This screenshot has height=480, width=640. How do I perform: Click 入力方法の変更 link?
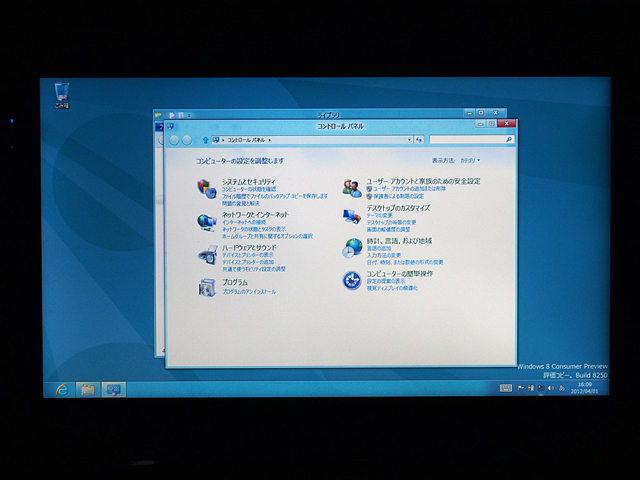(384, 255)
